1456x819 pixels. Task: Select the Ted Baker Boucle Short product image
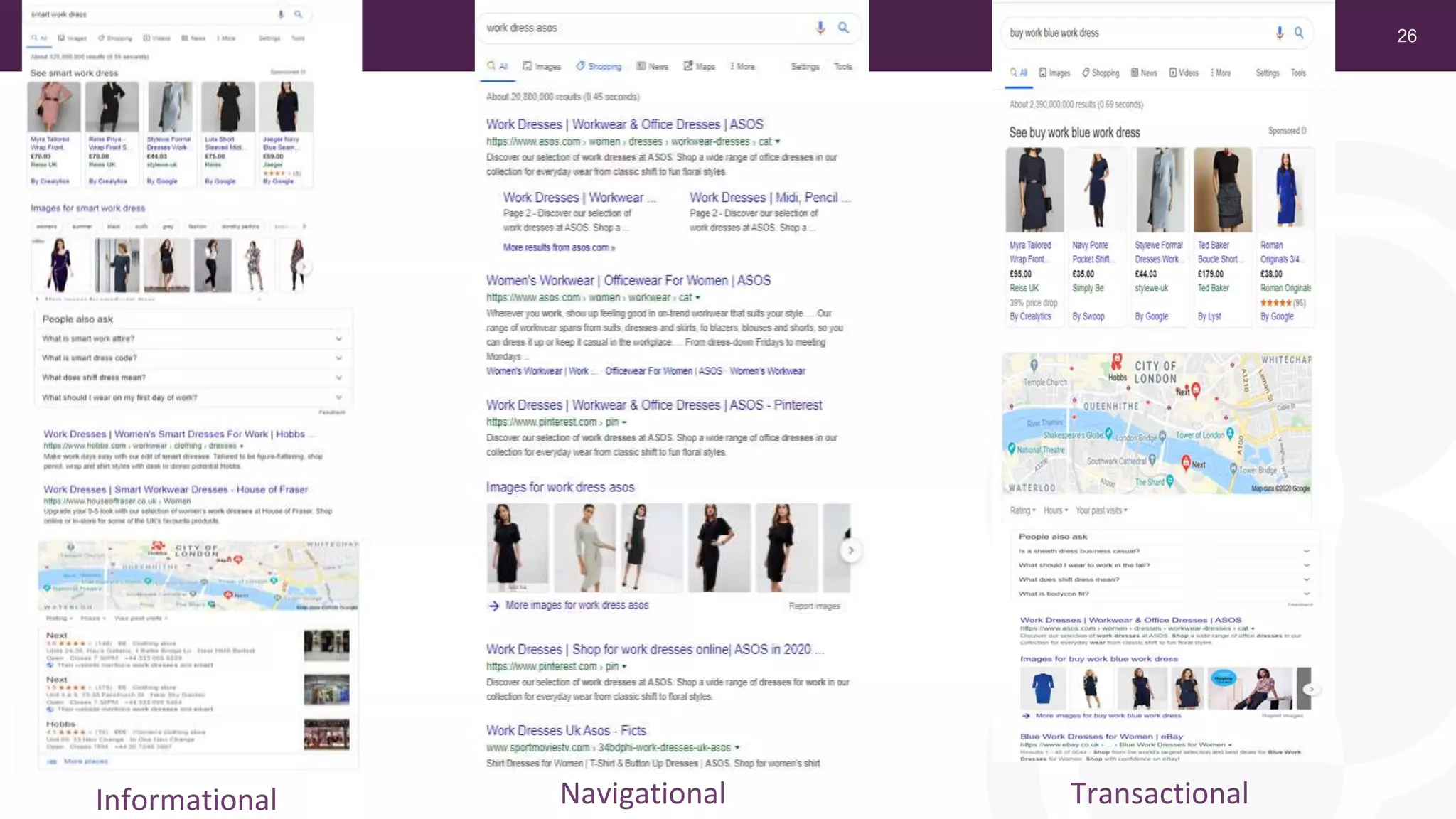click(x=1223, y=190)
